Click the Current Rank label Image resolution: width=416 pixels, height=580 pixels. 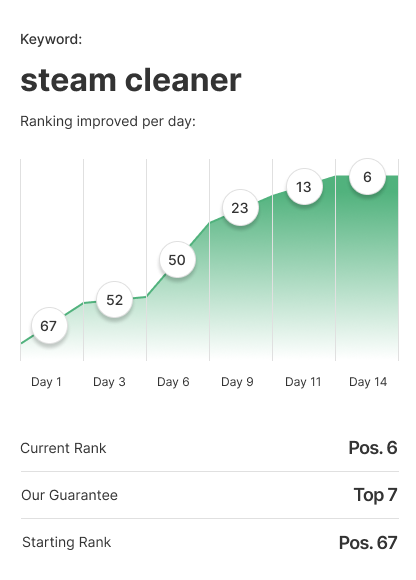click(x=63, y=448)
